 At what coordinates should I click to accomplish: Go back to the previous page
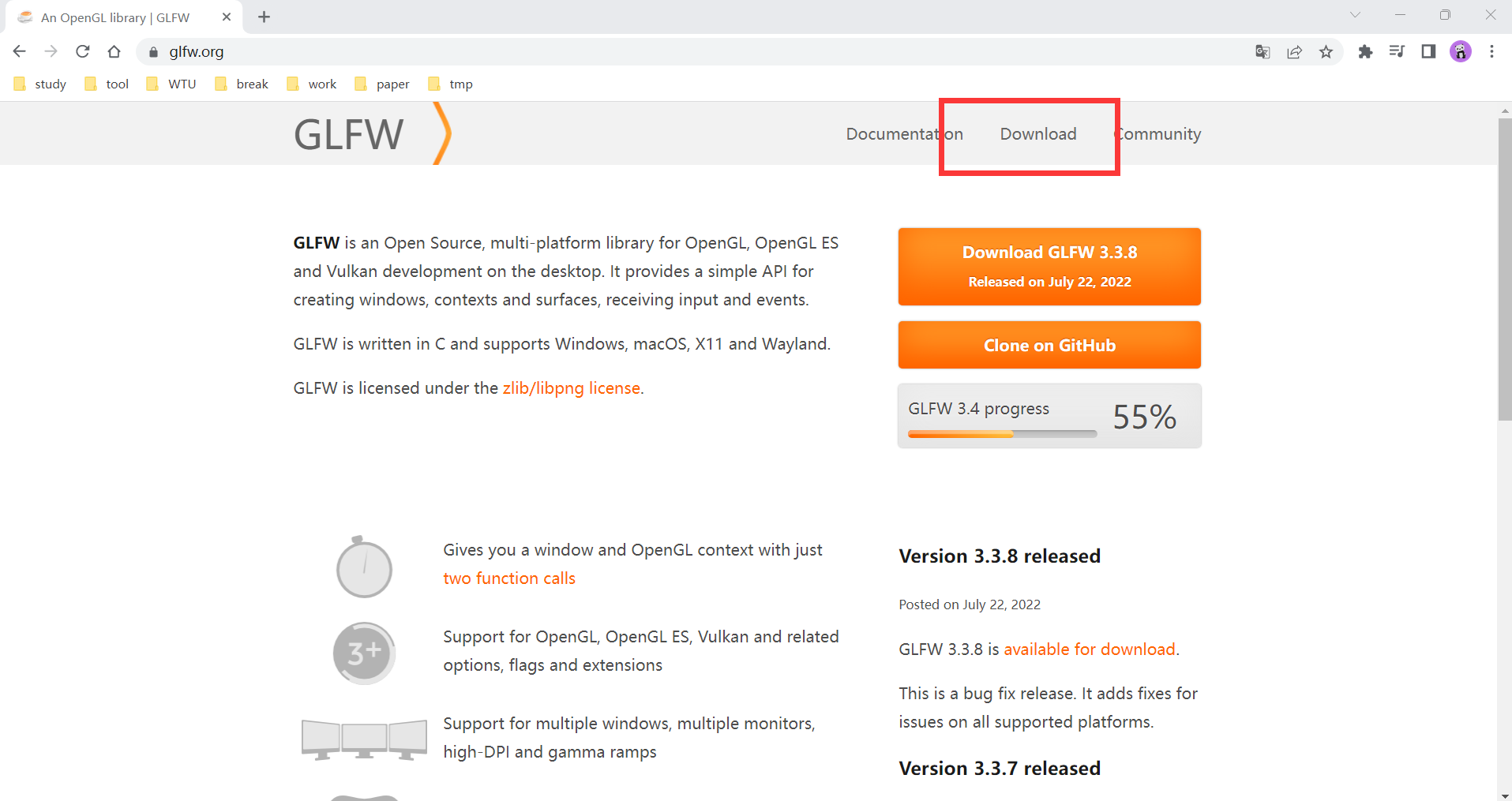20,51
